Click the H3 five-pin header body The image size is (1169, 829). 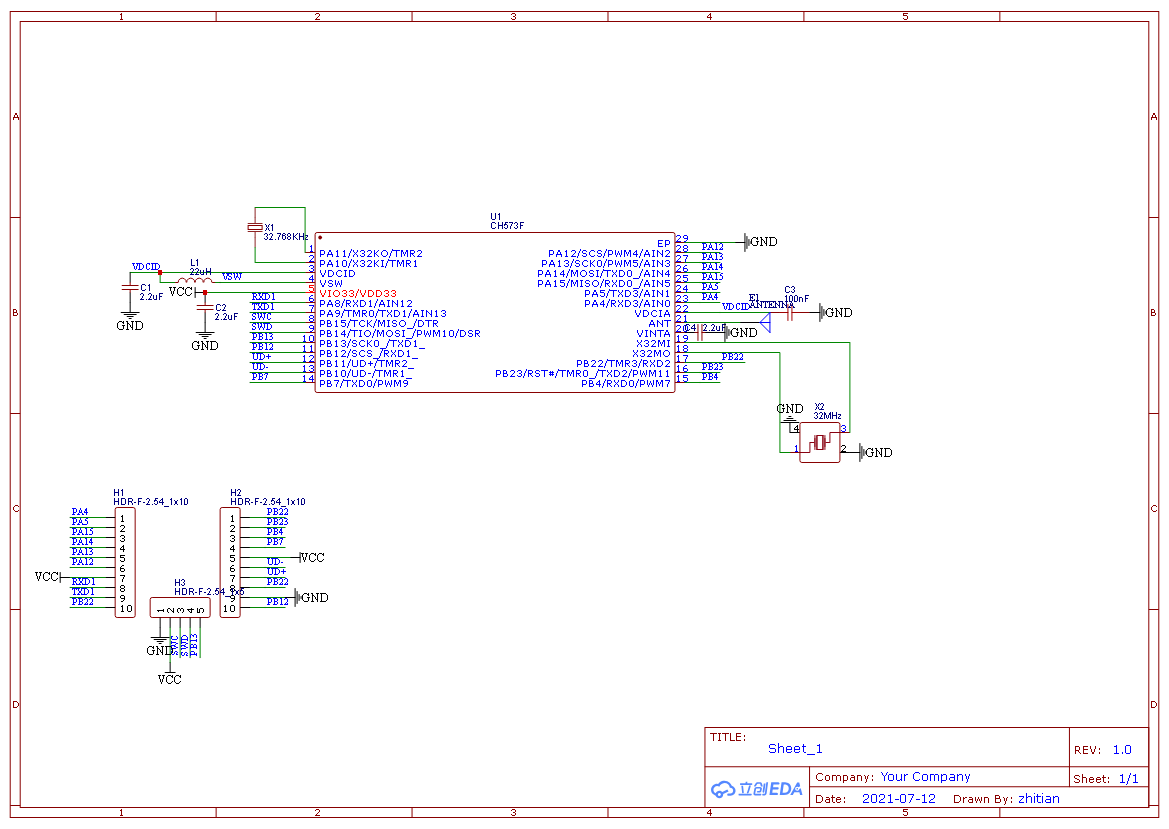click(x=179, y=608)
